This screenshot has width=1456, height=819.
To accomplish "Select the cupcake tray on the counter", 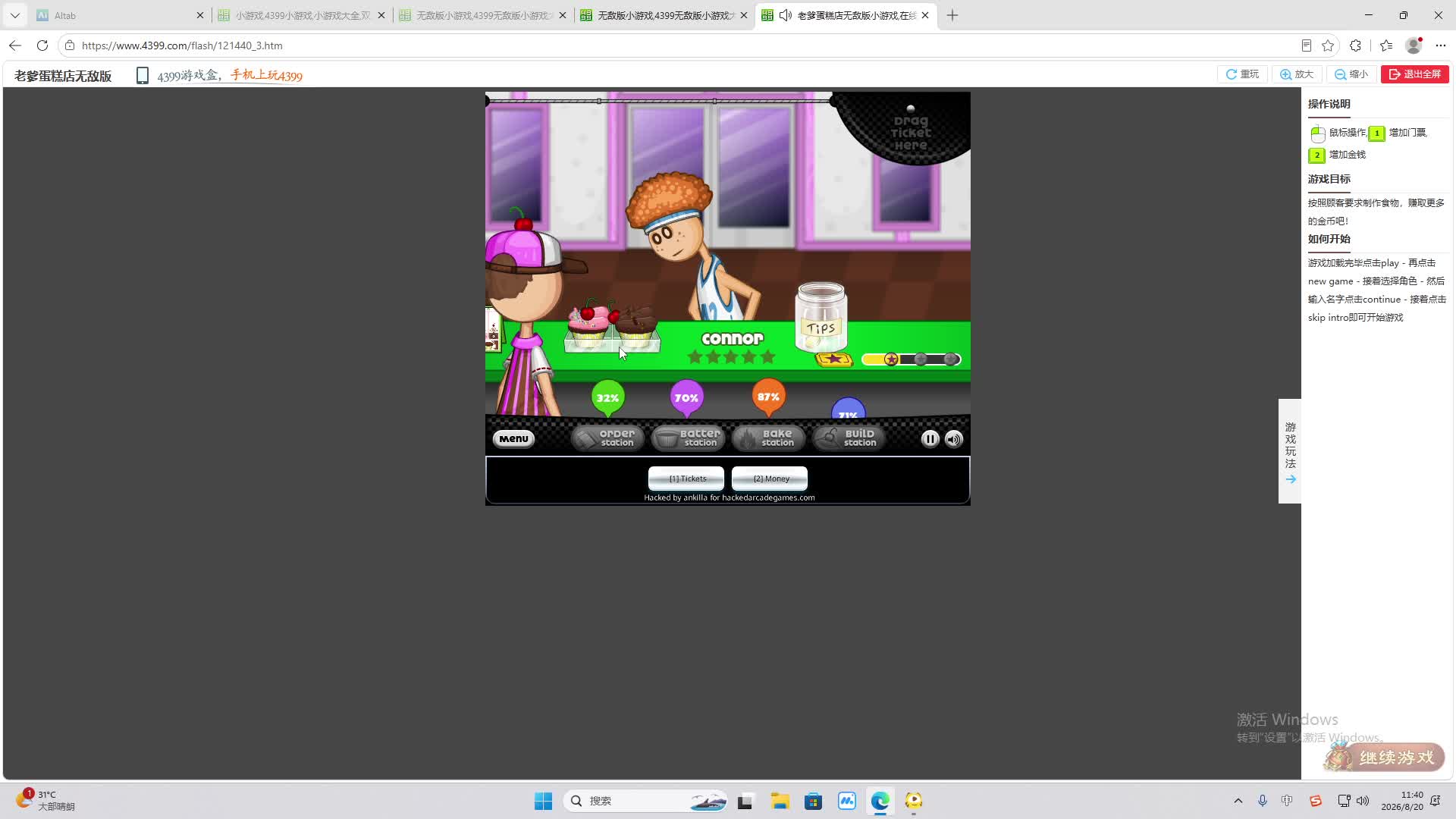I will [612, 326].
